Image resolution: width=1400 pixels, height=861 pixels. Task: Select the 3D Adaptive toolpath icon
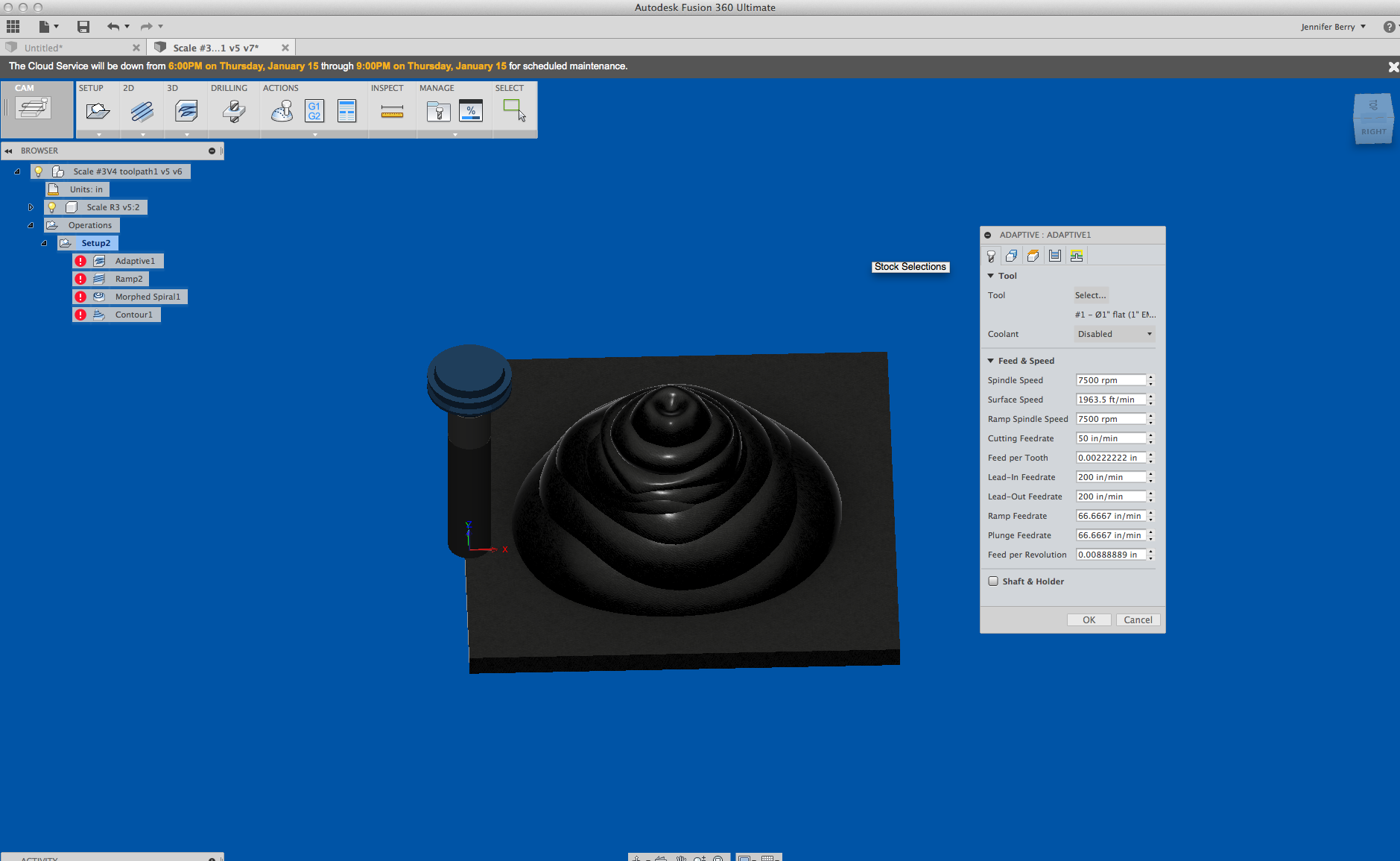(186, 112)
